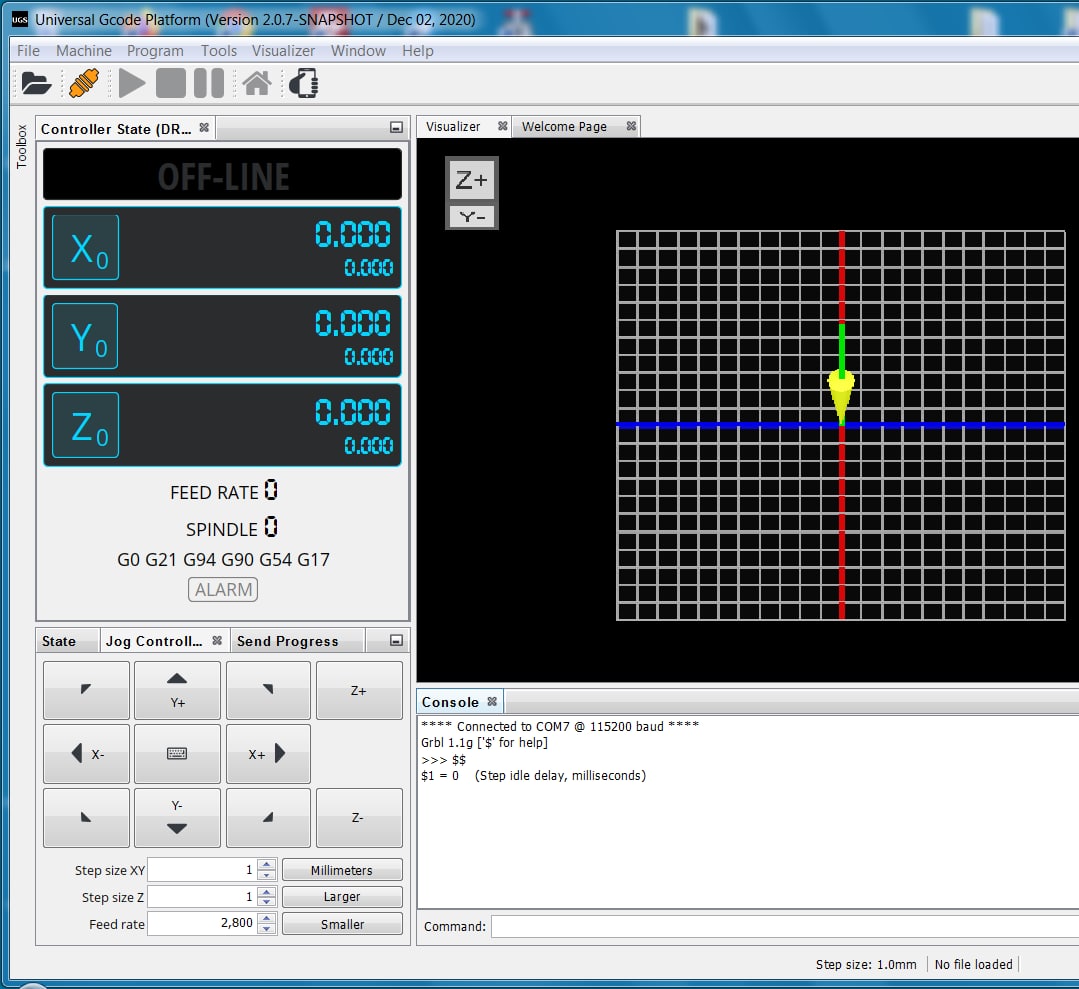Close the Welcome Page tab
Screen dimensions: 1079x989
point(631,126)
